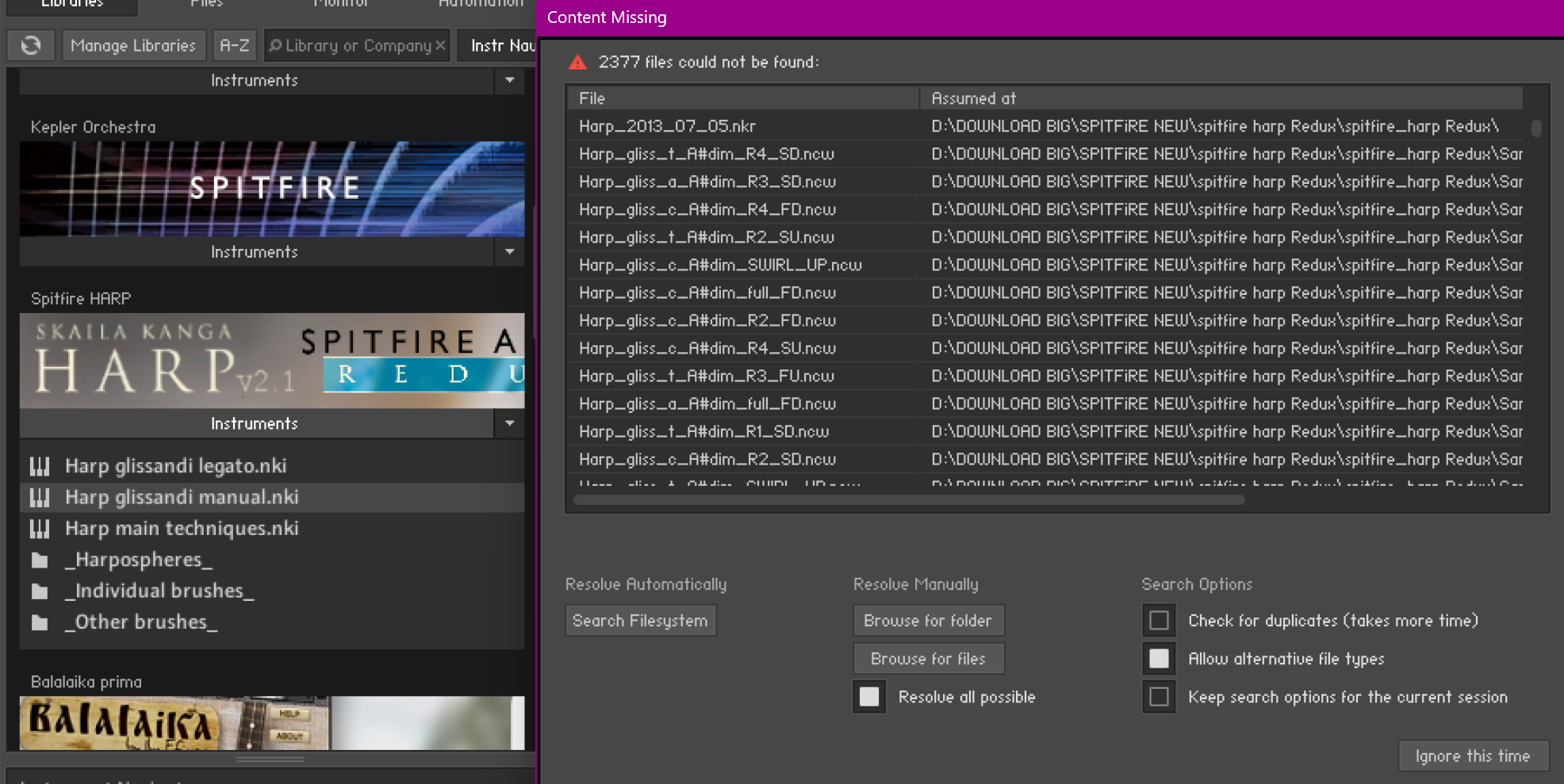Screen dimensions: 1564x784
Task: Click the Balalaika prima banner
Action: (x=272, y=723)
